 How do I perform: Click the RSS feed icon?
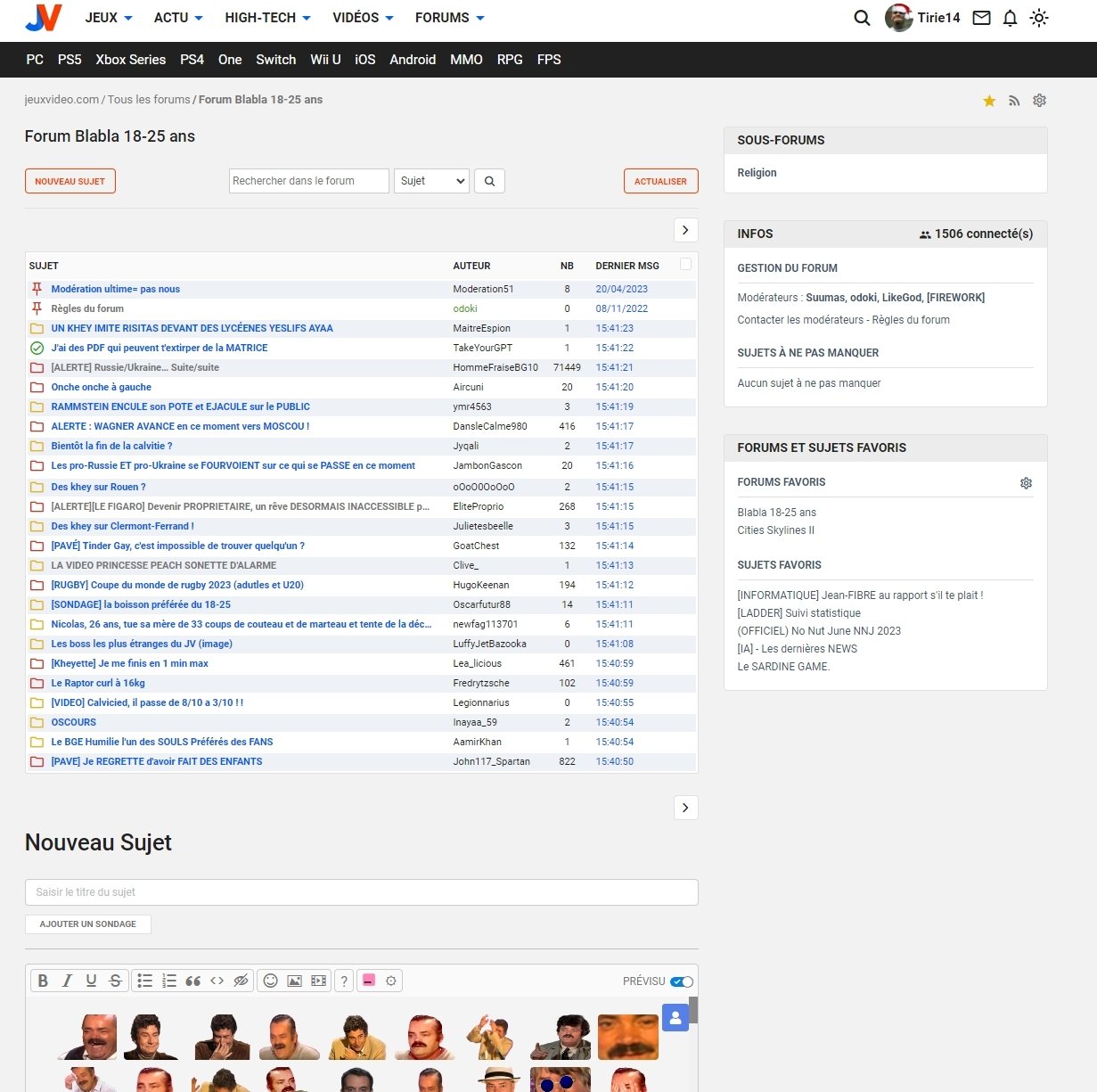[x=1014, y=101]
